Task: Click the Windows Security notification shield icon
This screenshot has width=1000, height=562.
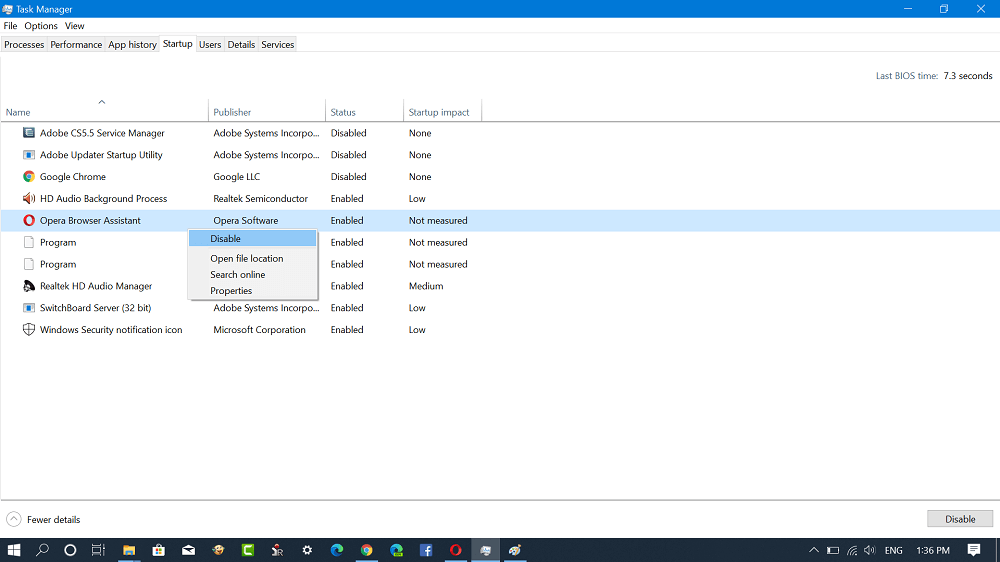Action: pos(29,329)
